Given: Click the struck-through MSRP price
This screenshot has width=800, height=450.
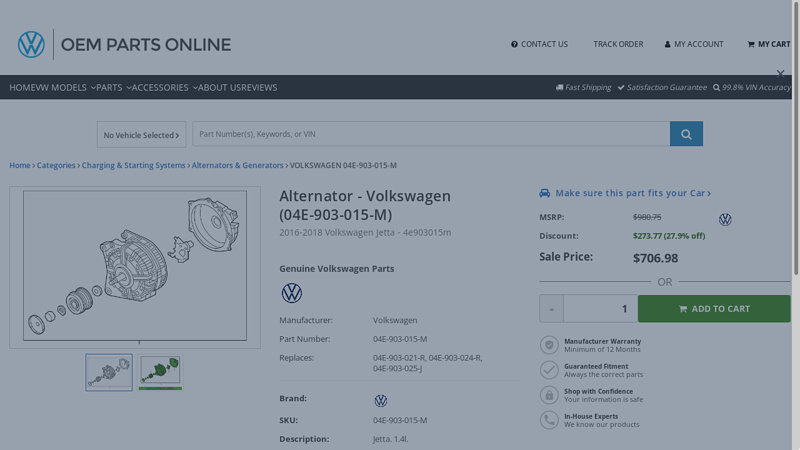Looking at the screenshot, I should click(647, 217).
